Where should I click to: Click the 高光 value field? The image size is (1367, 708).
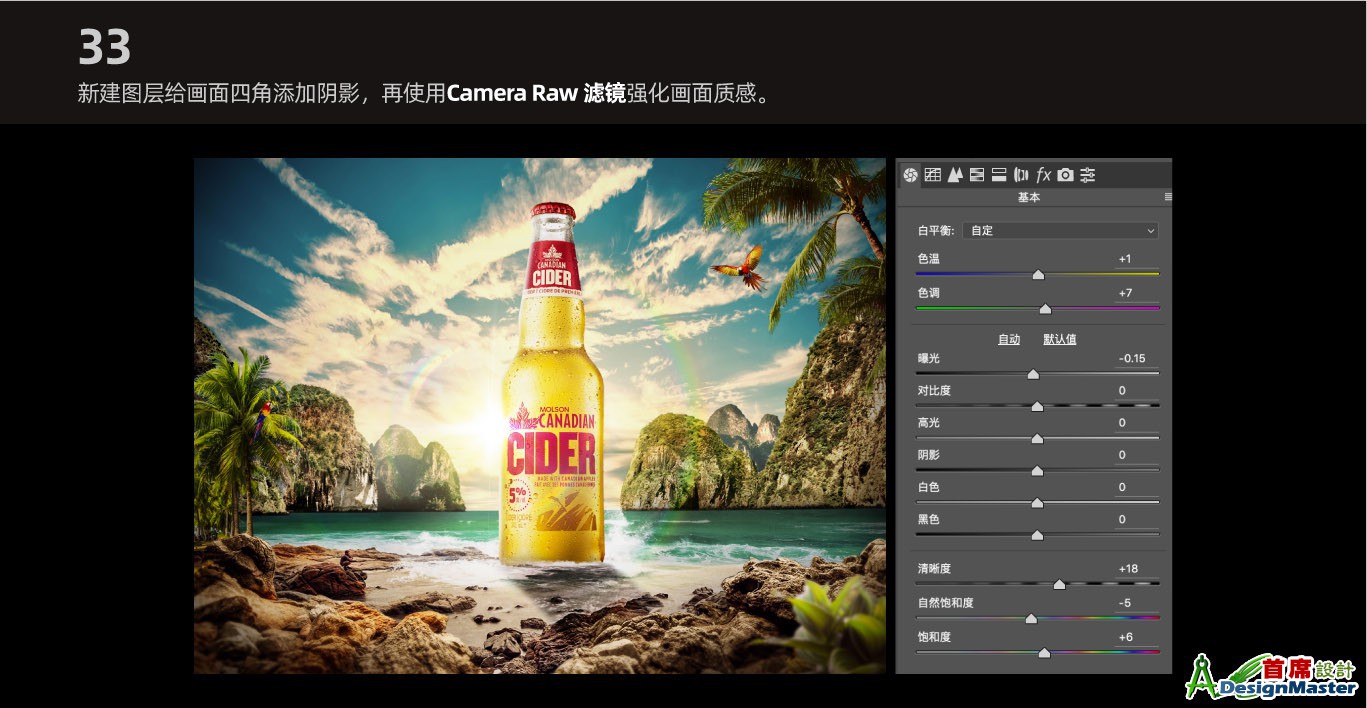pos(1137,423)
